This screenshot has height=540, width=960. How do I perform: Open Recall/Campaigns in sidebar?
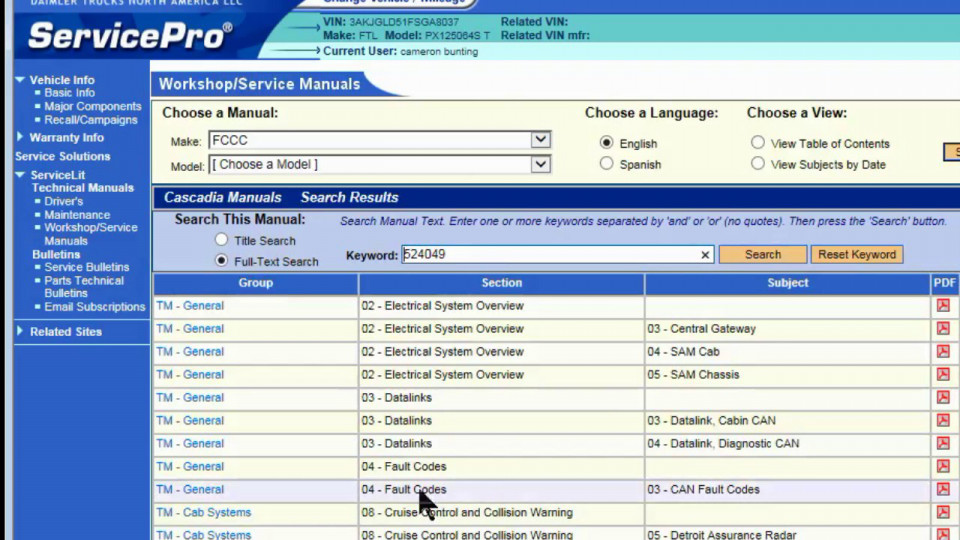(91, 119)
